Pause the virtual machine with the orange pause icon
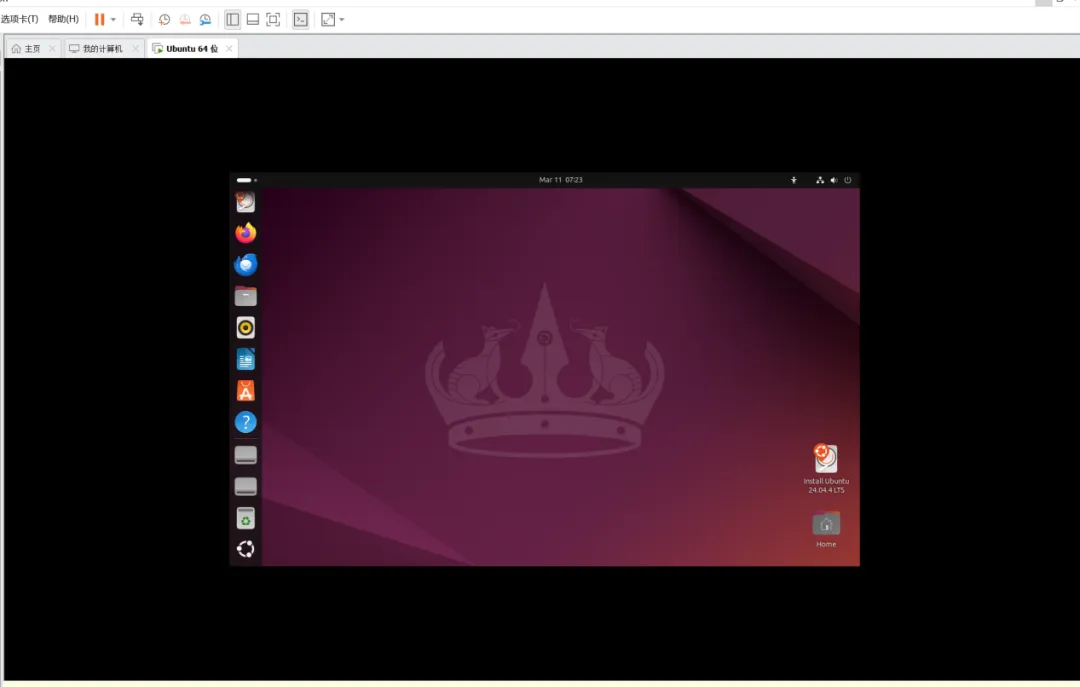Viewport: 1080px width, 687px height. (x=100, y=19)
